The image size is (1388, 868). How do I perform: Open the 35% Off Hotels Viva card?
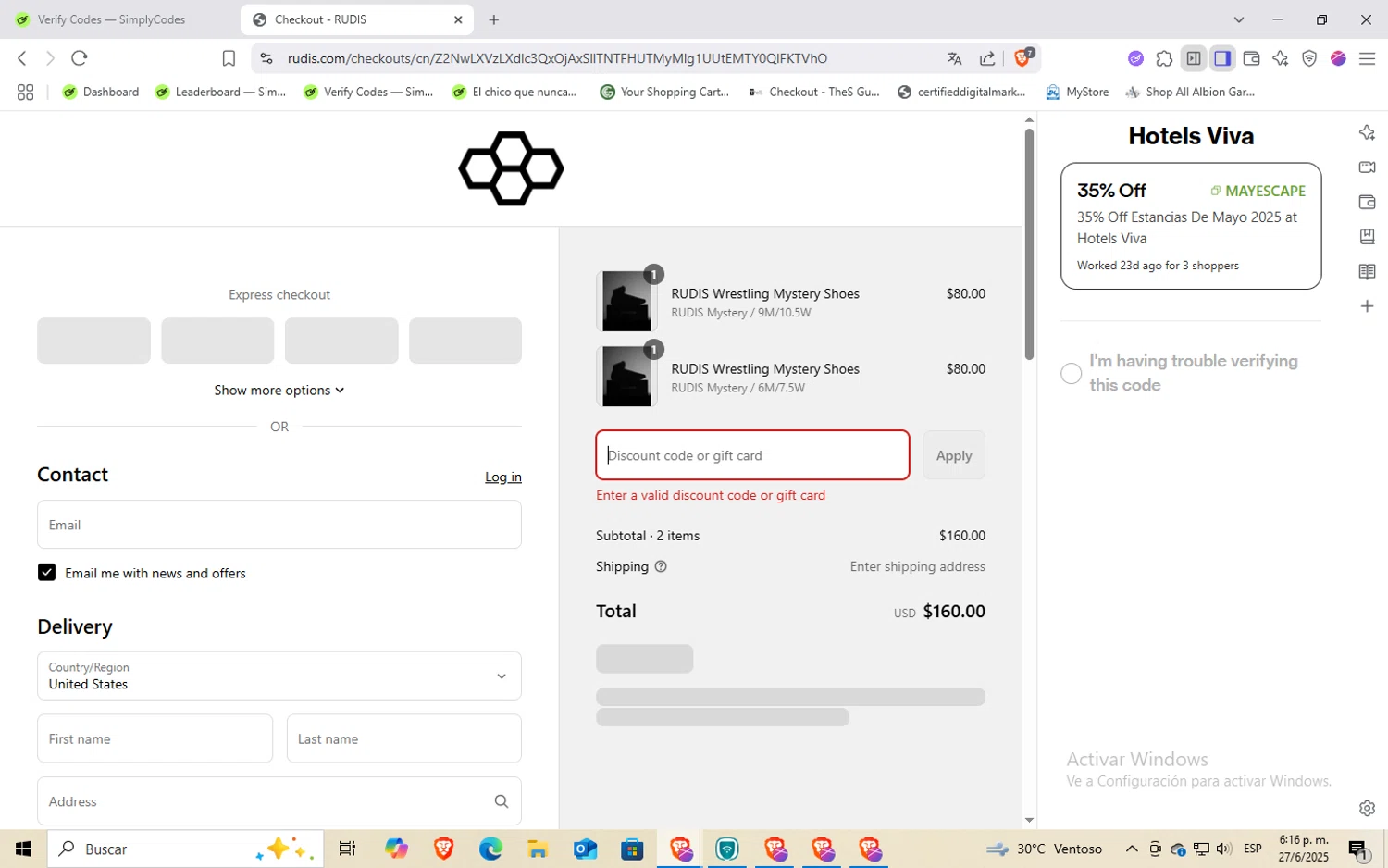point(1191,226)
